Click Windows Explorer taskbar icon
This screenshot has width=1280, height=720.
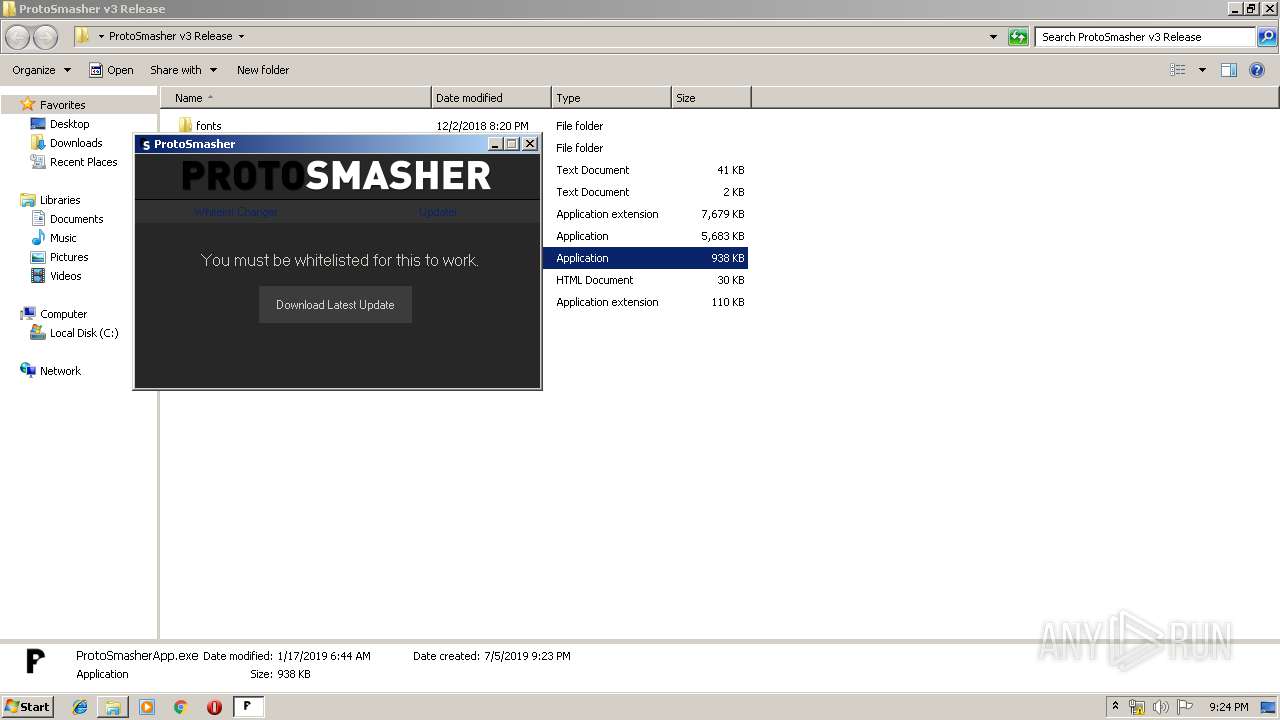point(113,707)
